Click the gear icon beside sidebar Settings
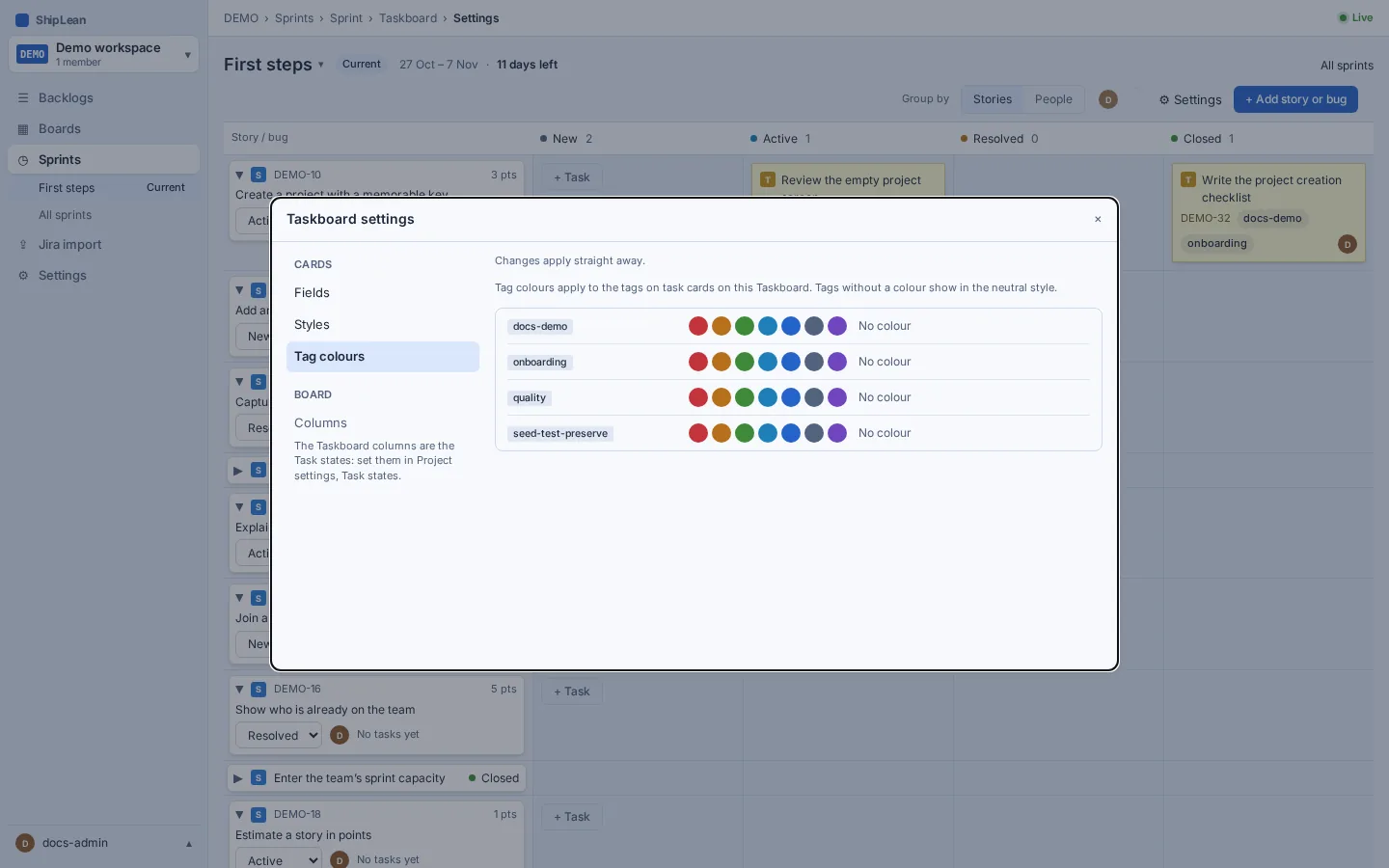 [x=23, y=276]
